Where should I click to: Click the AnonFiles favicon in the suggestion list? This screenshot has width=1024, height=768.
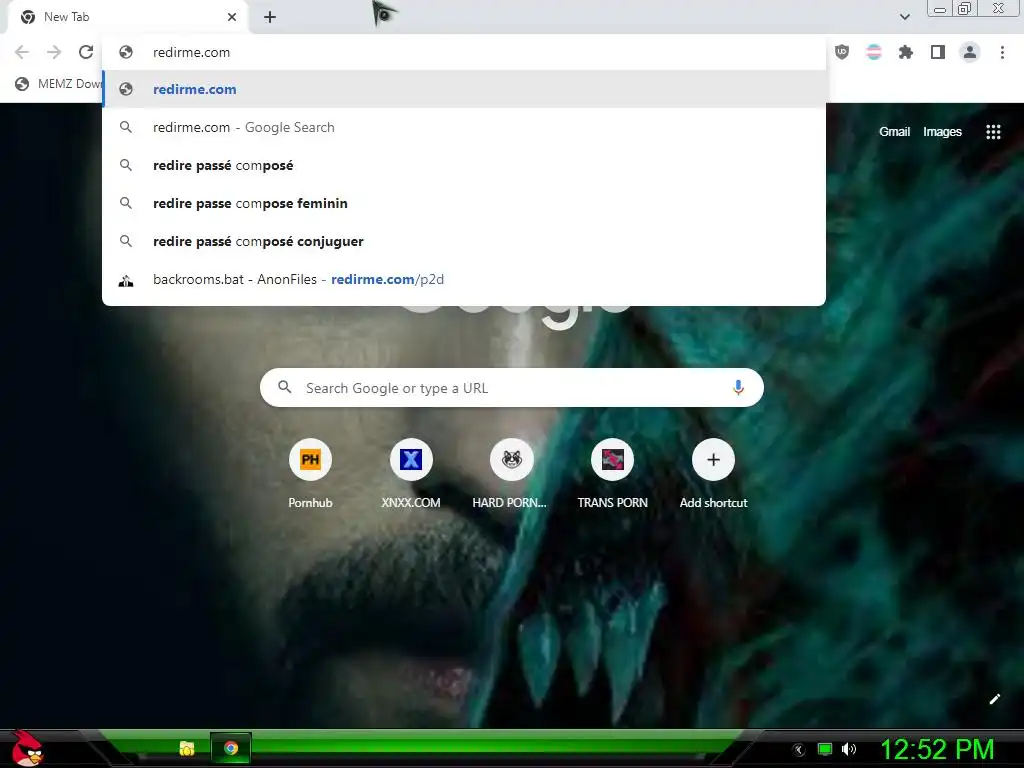[x=126, y=280]
